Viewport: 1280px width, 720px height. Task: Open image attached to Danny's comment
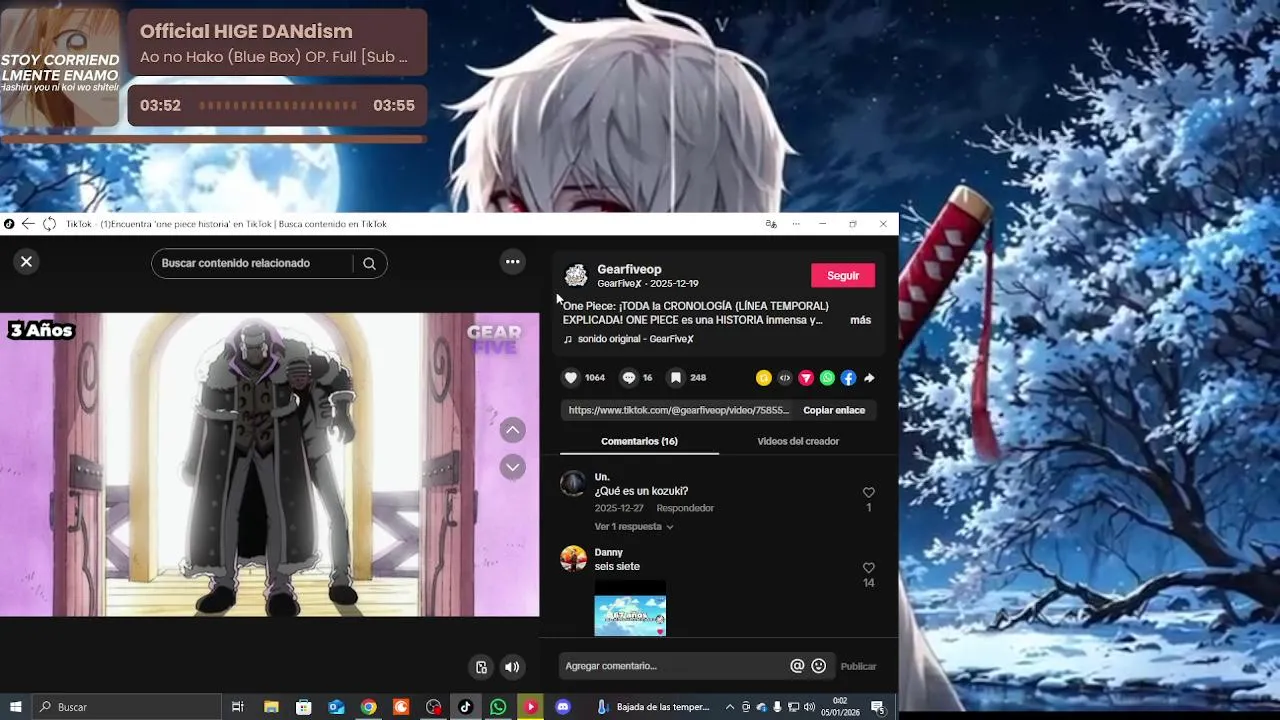click(x=630, y=608)
